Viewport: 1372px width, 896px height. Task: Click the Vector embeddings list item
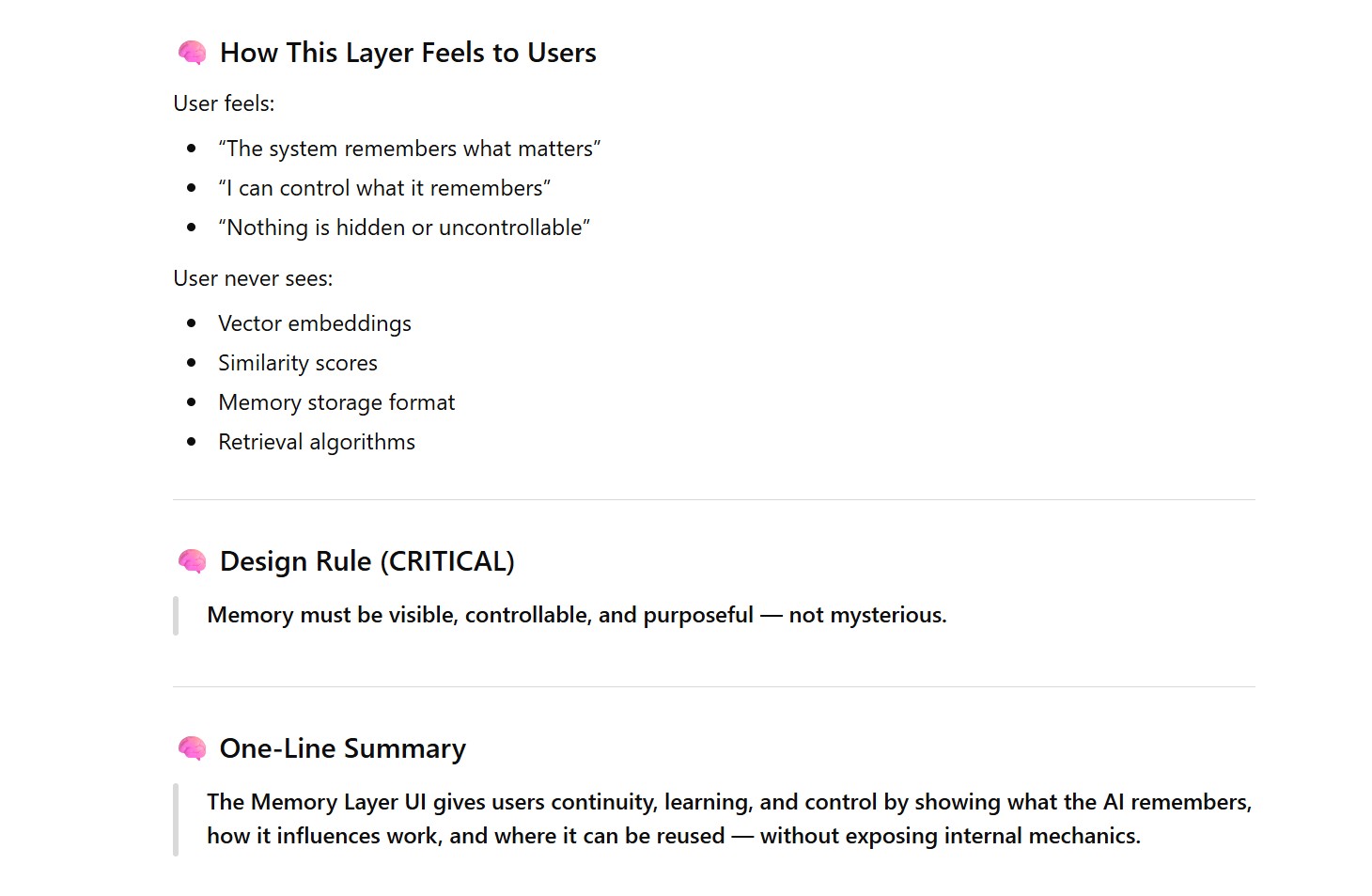point(315,323)
